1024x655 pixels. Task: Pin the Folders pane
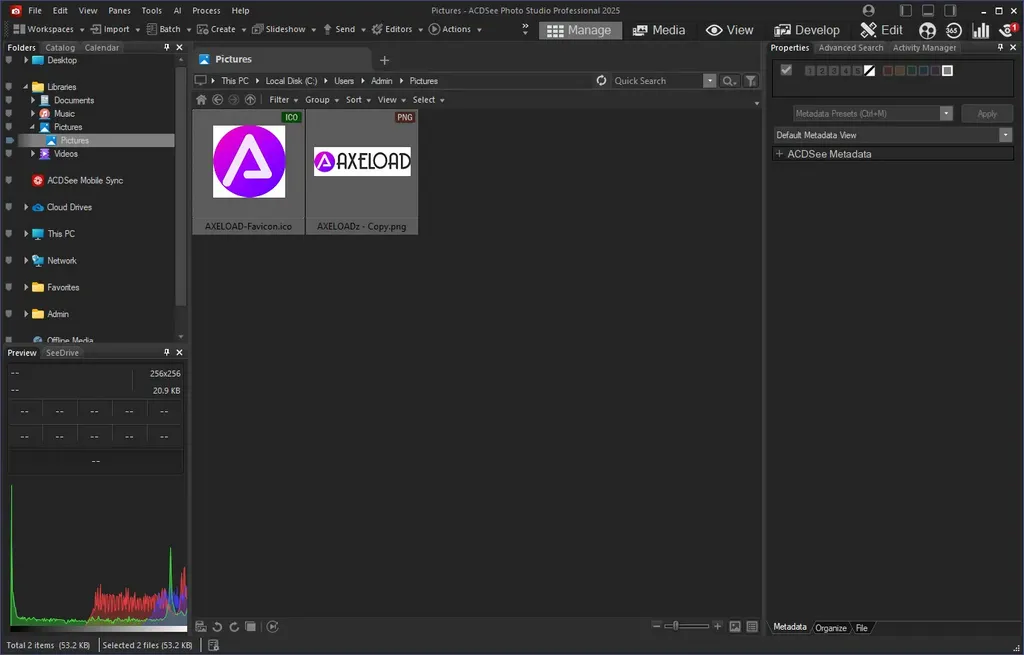pyautogui.click(x=167, y=47)
